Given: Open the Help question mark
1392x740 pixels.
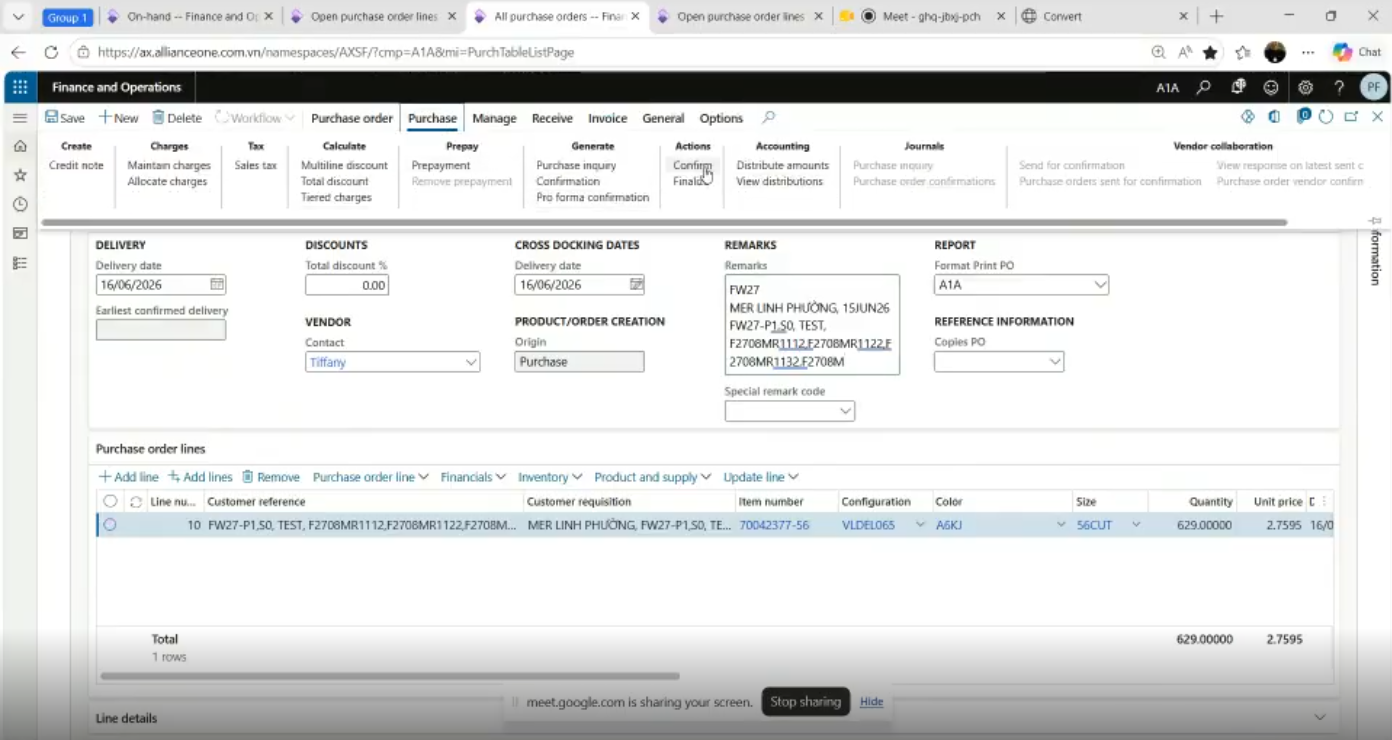Looking at the screenshot, I should (1339, 87).
